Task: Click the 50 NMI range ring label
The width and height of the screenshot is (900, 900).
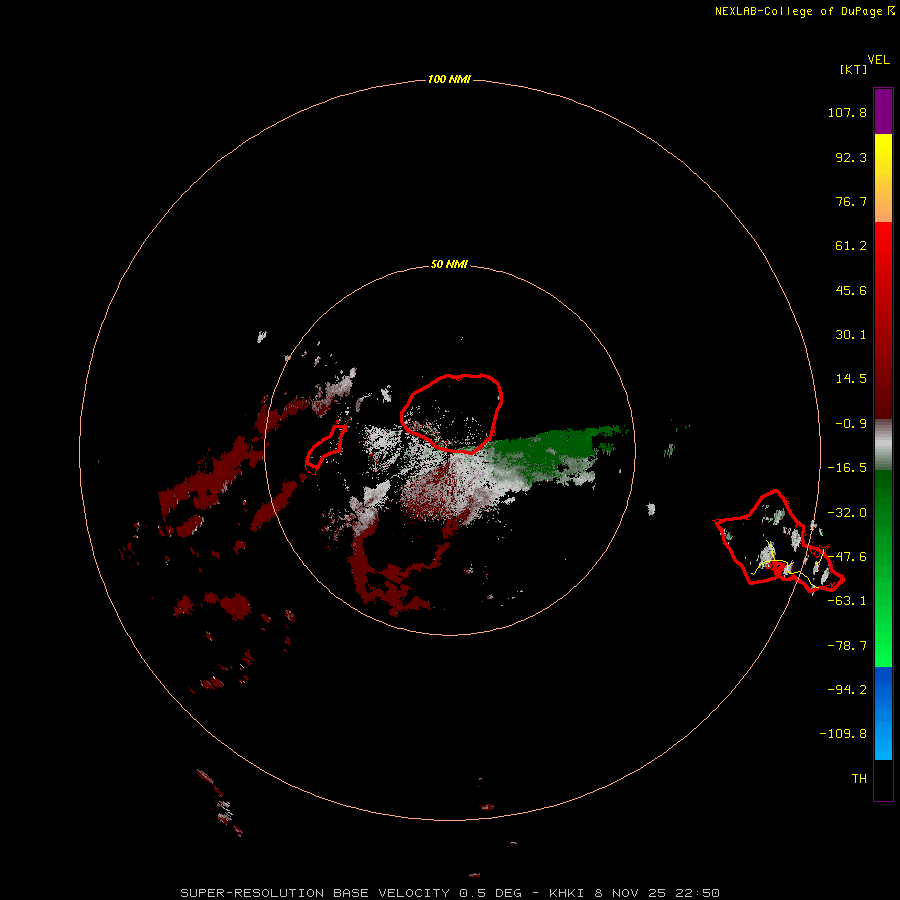Action: 449,265
